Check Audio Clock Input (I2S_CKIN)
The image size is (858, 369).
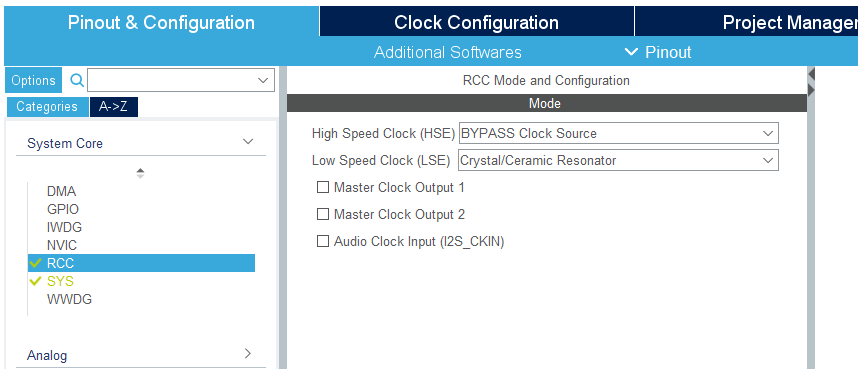pos(323,241)
